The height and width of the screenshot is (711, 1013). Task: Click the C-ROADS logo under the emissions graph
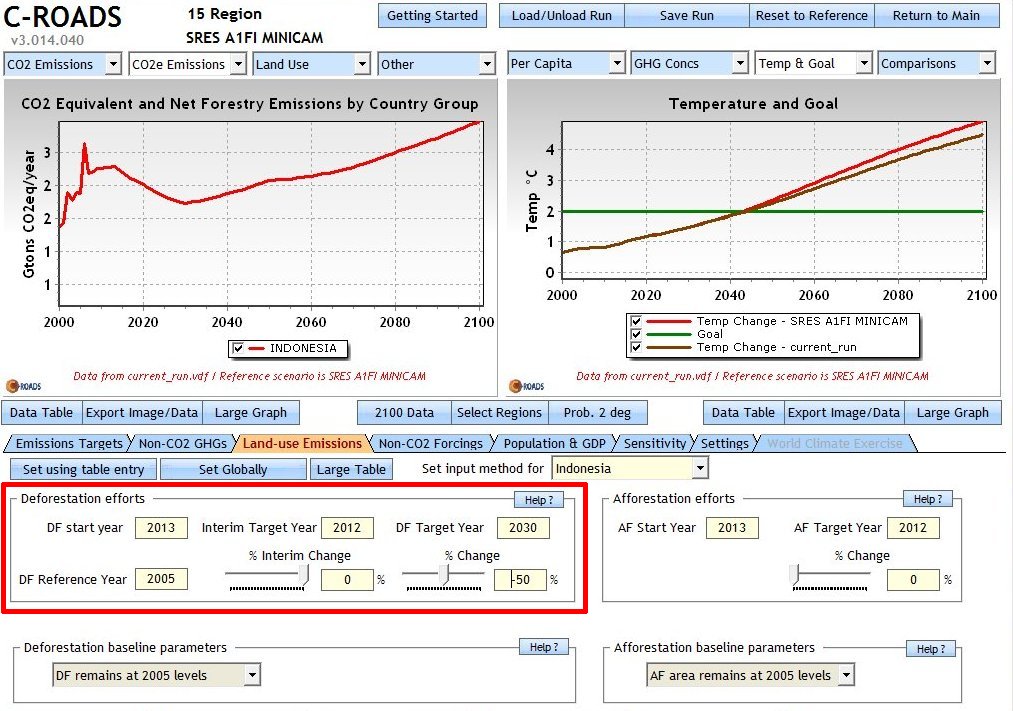coord(24,386)
